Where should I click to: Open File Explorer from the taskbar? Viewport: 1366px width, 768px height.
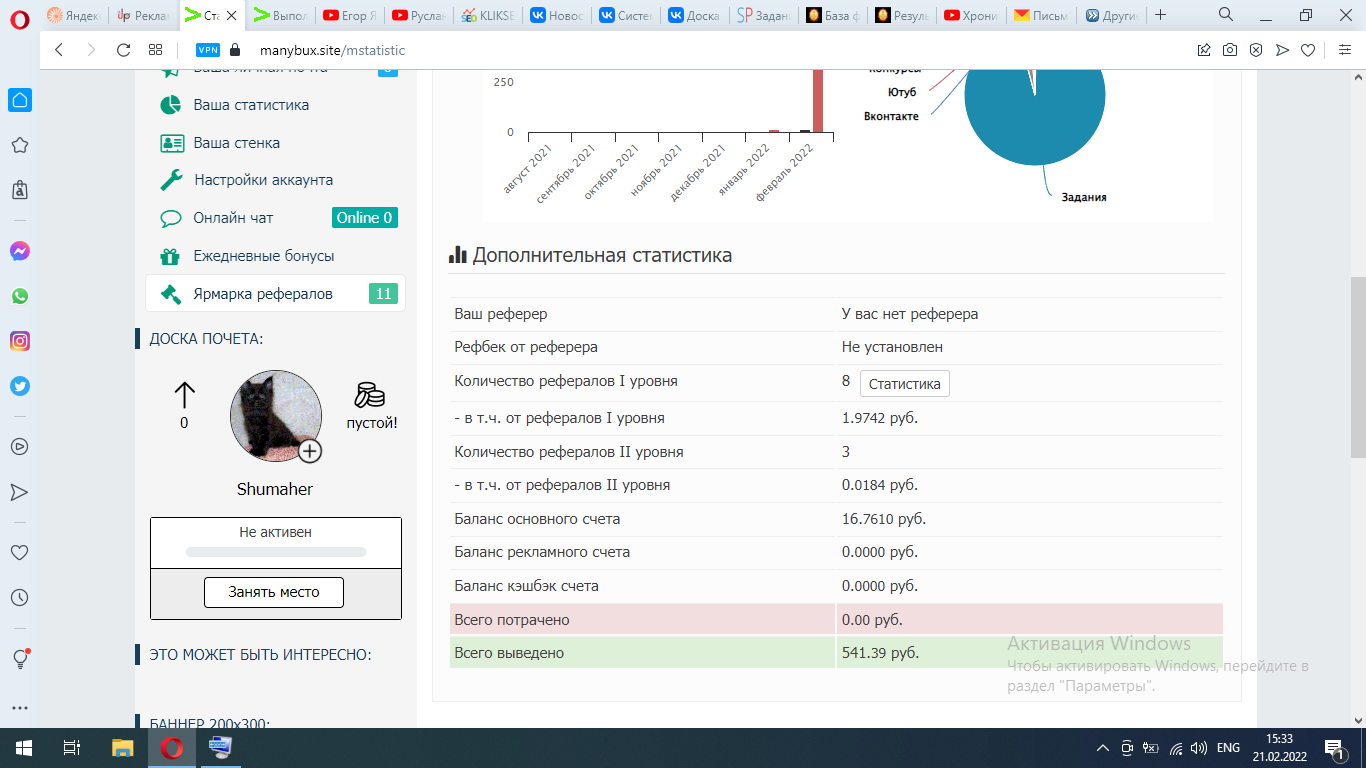click(122, 748)
